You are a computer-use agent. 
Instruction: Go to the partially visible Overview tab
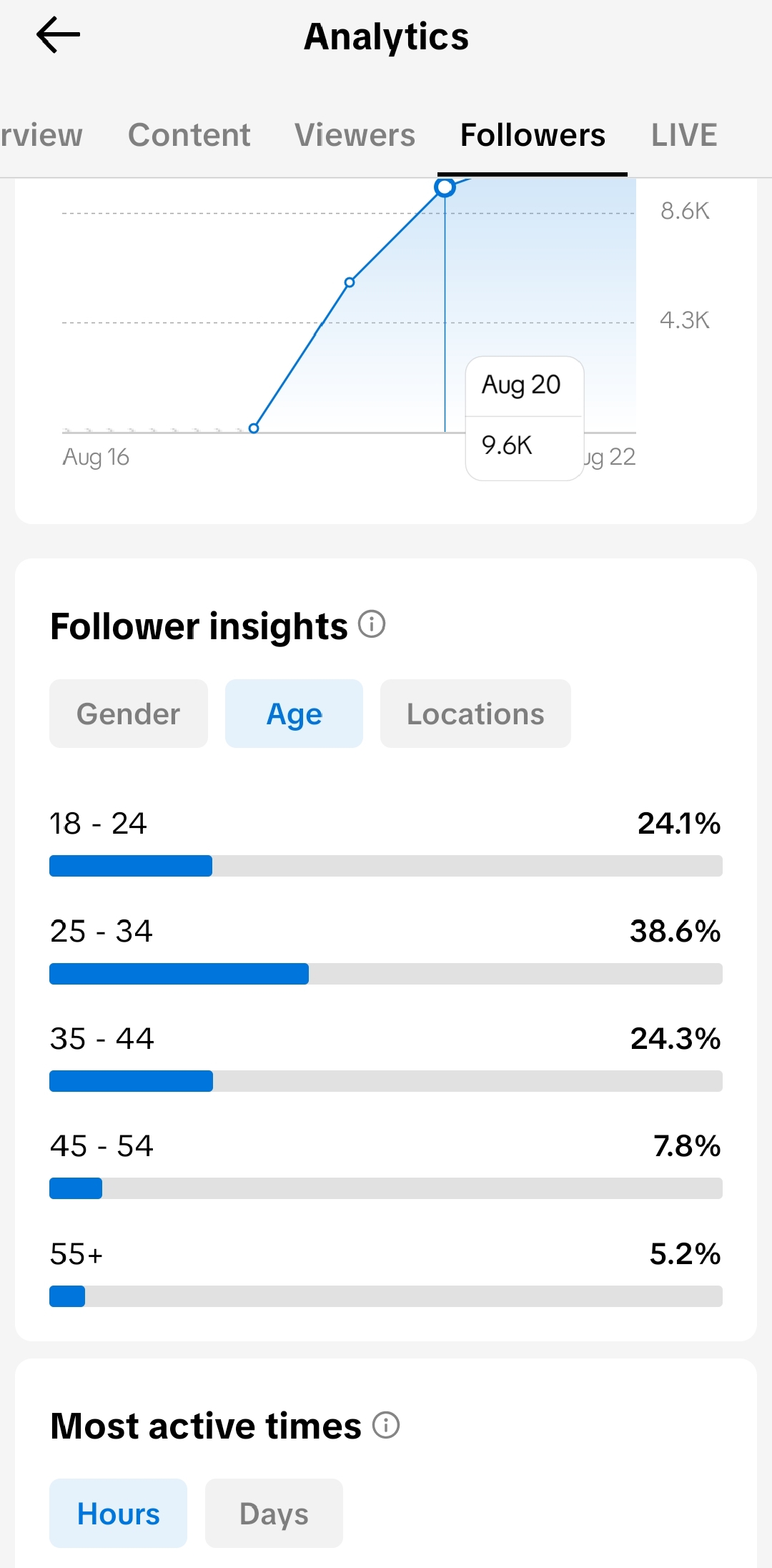point(41,135)
